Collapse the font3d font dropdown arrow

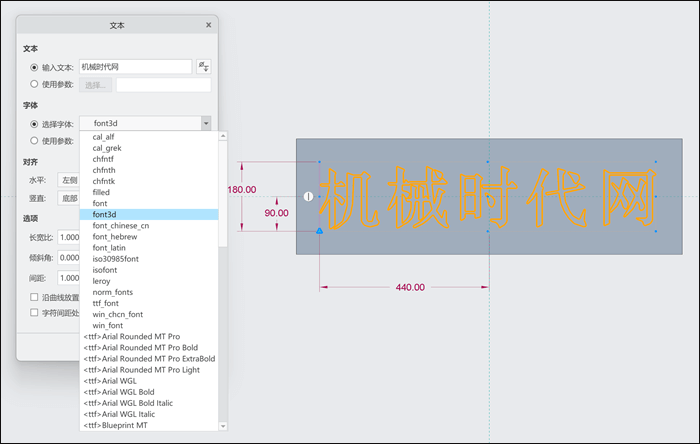pyautogui.click(x=206, y=123)
